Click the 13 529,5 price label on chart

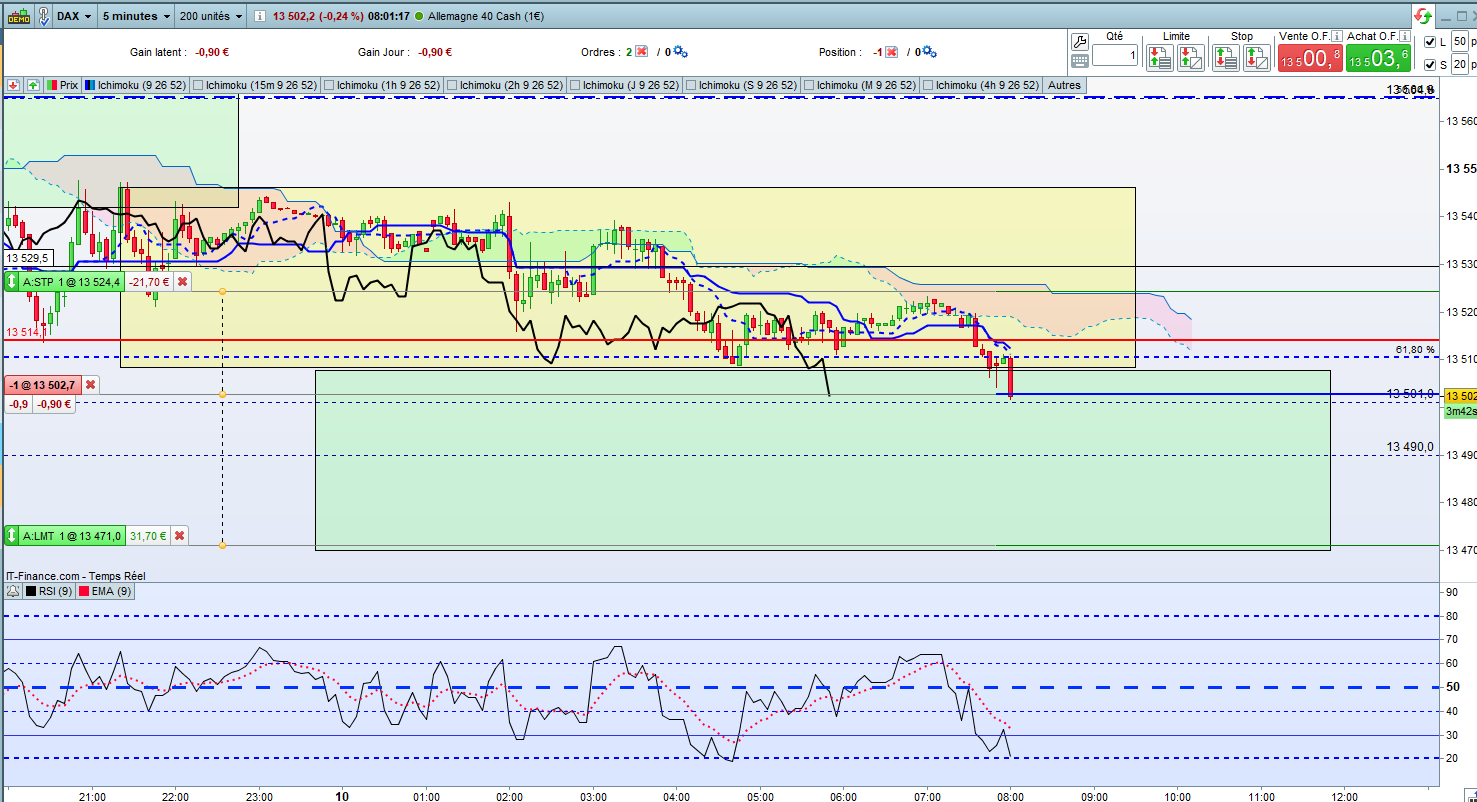[x=28, y=258]
